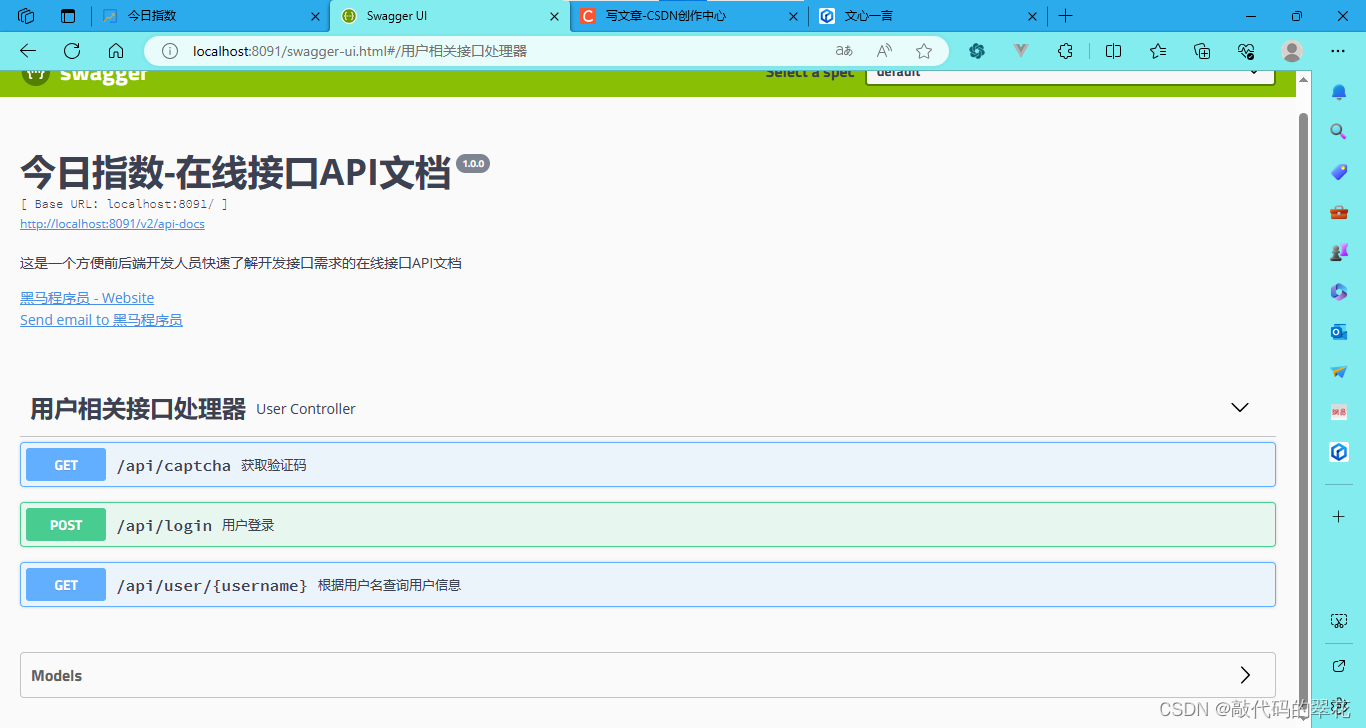1366x728 pixels.
Task: Open the collections panel
Action: pyautogui.click(x=1202, y=51)
